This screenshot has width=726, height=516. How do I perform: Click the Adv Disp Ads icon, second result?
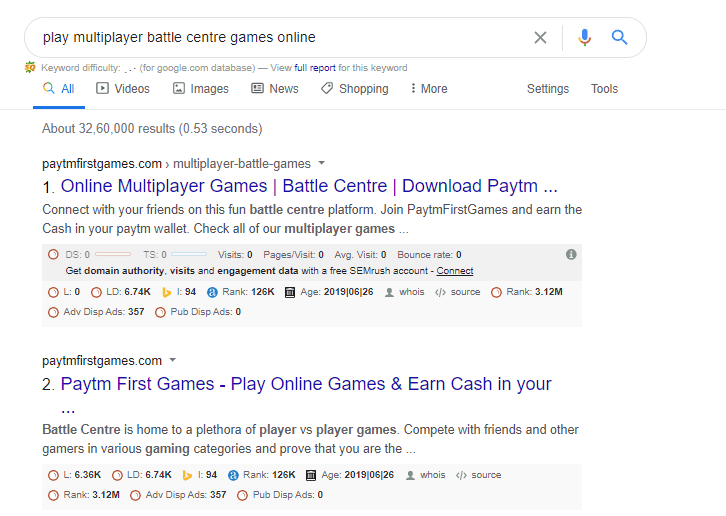(135, 495)
